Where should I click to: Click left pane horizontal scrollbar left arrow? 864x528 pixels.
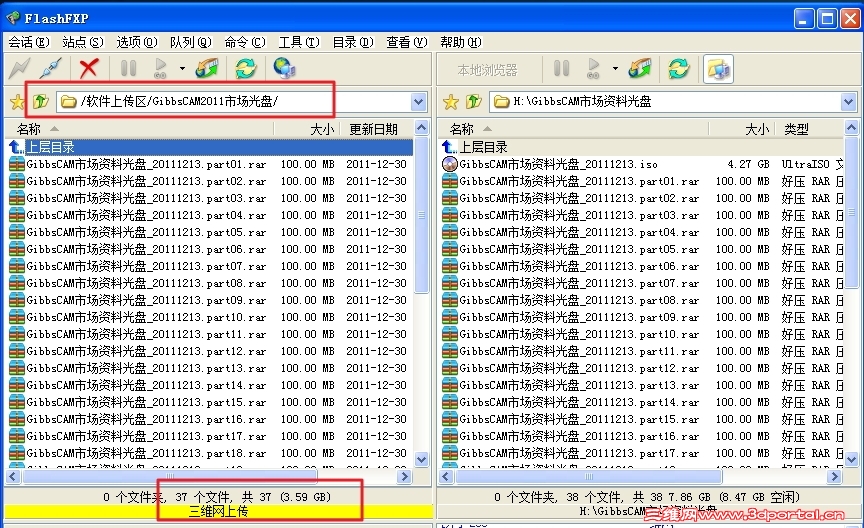13,476
